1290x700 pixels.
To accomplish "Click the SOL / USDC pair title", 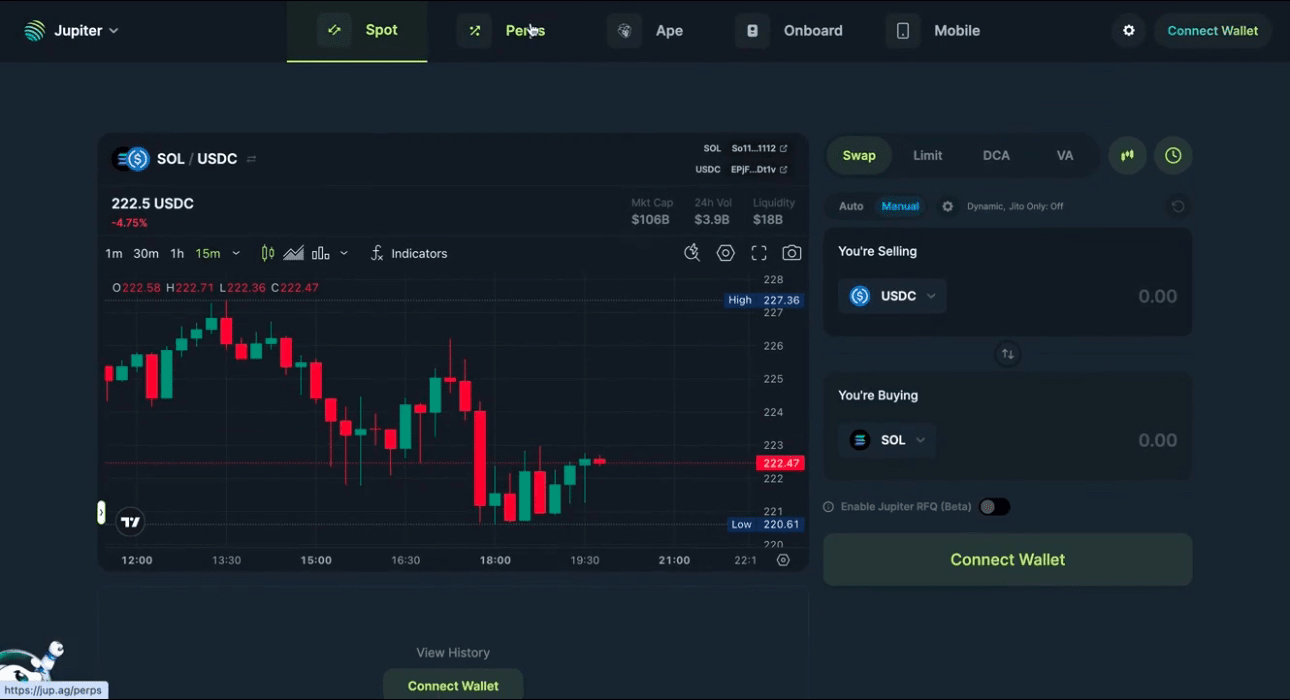I will click(x=197, y=159).
